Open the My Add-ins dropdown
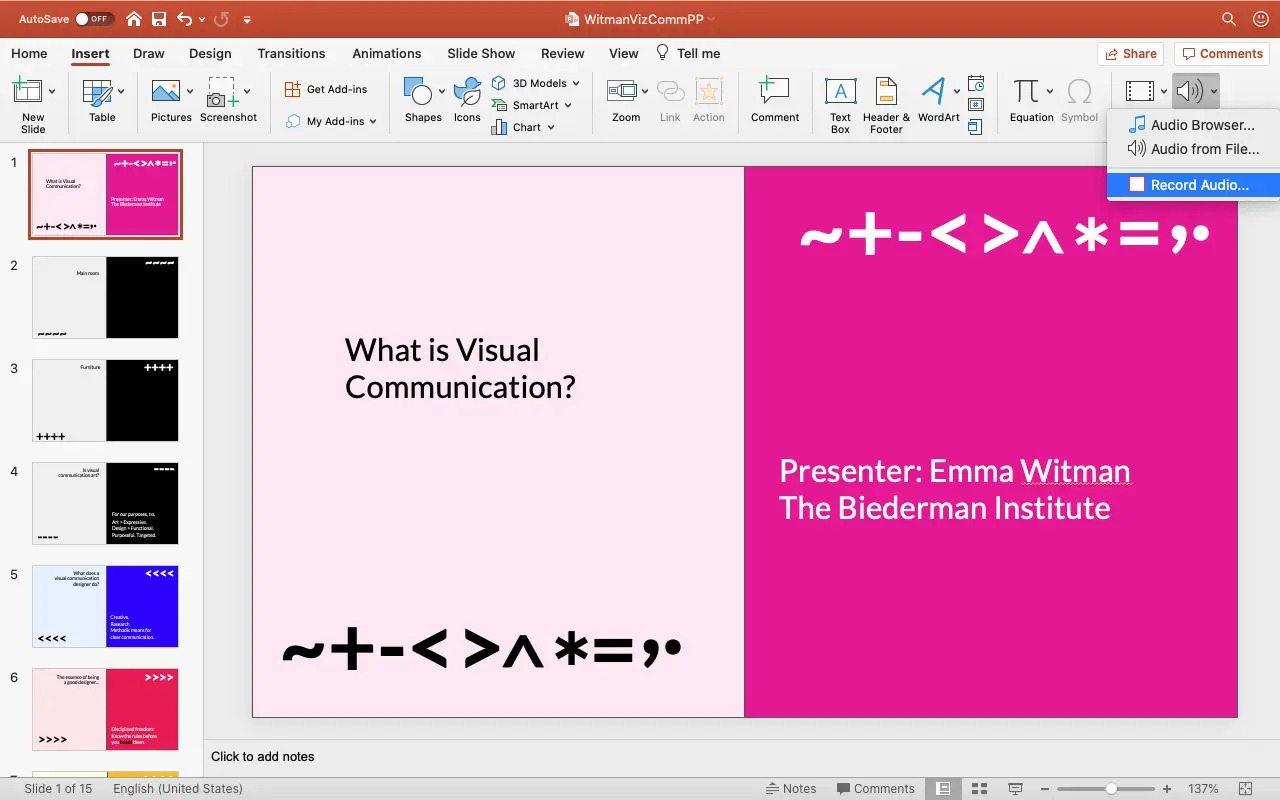1280x800 pixels. tap(331, 121)
